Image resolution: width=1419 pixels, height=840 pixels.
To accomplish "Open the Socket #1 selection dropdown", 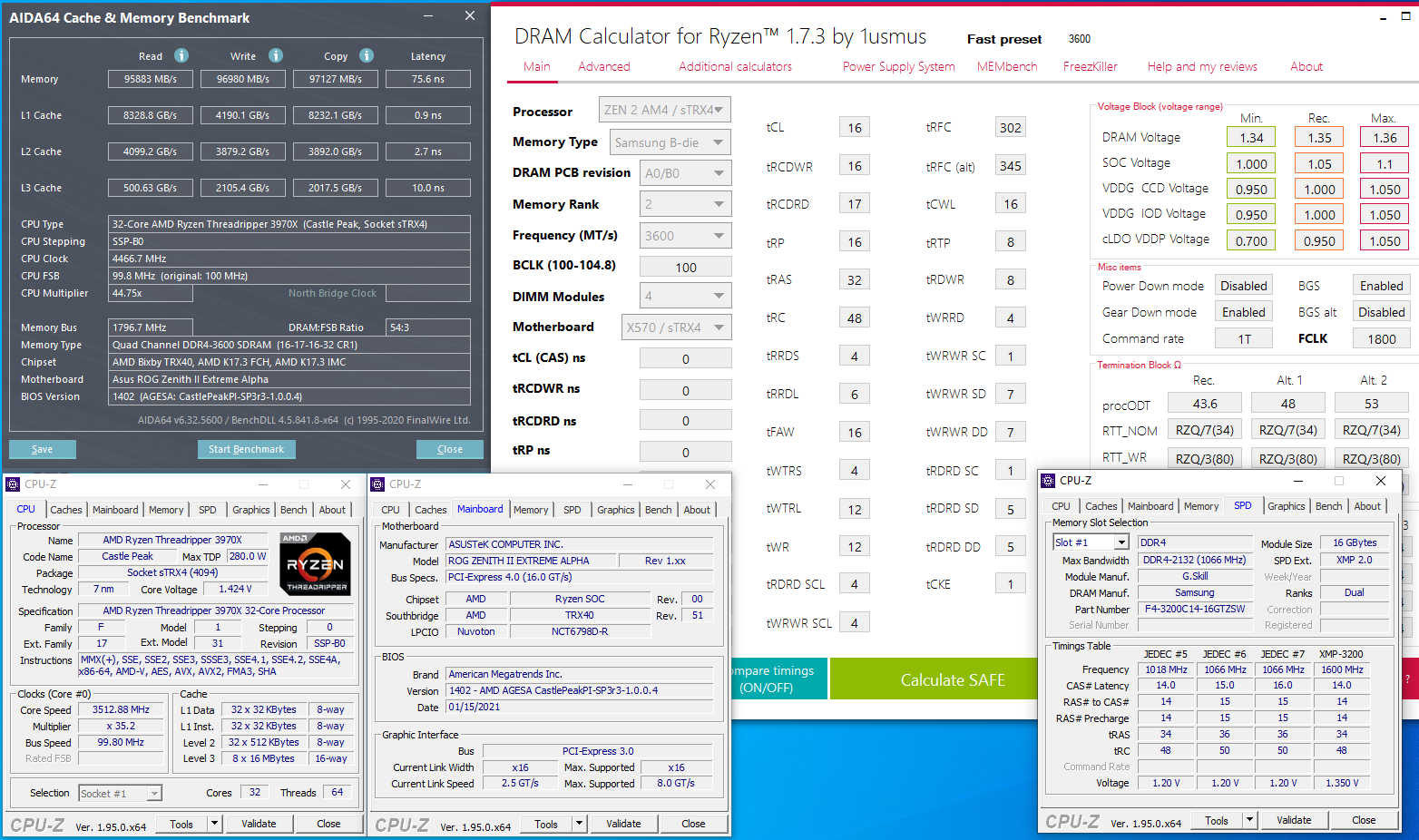I will coord(154,794).
